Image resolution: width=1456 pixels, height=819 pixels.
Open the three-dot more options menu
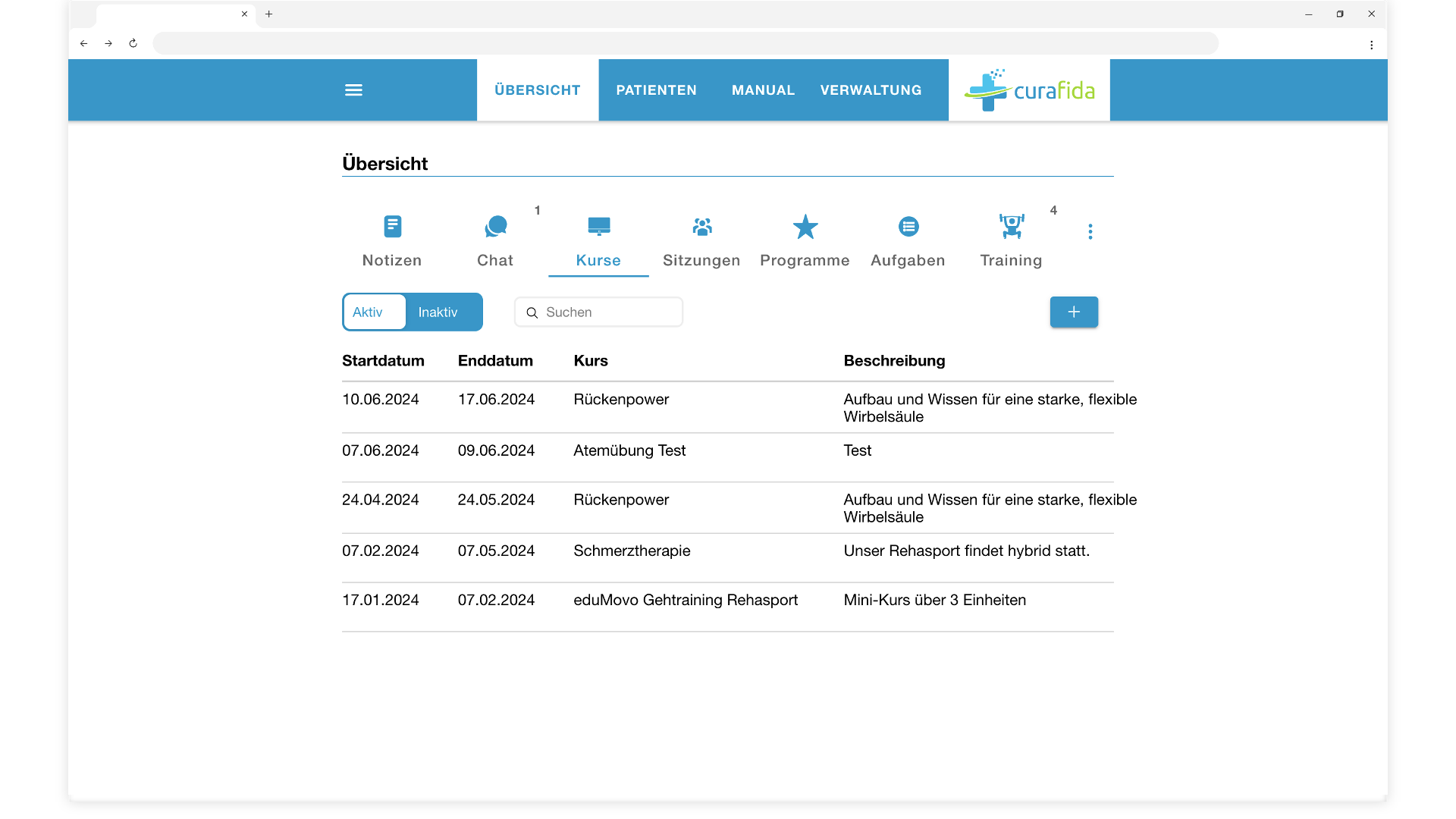pos(1090,232)
